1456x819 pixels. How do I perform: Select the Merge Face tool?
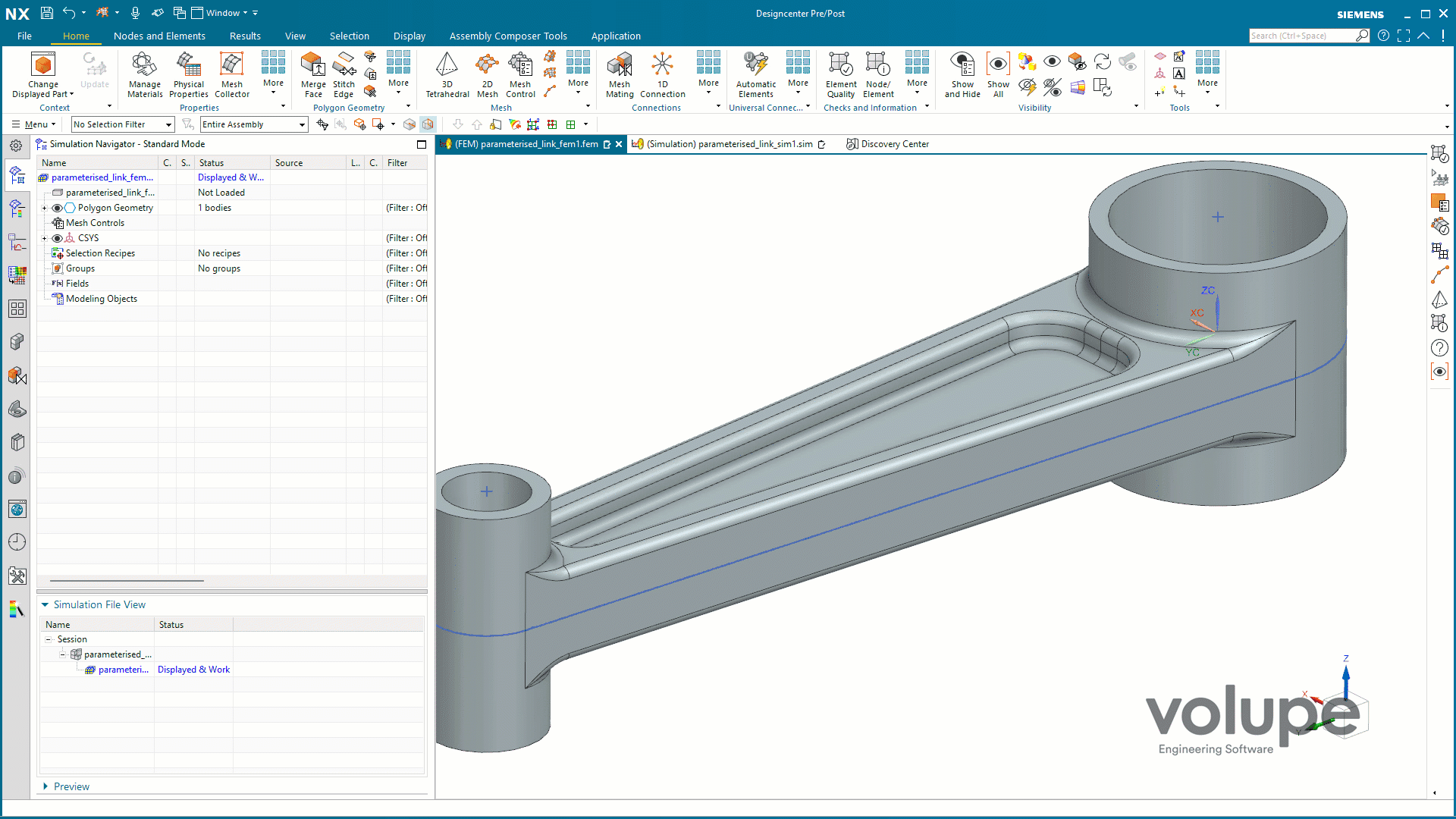313,75
